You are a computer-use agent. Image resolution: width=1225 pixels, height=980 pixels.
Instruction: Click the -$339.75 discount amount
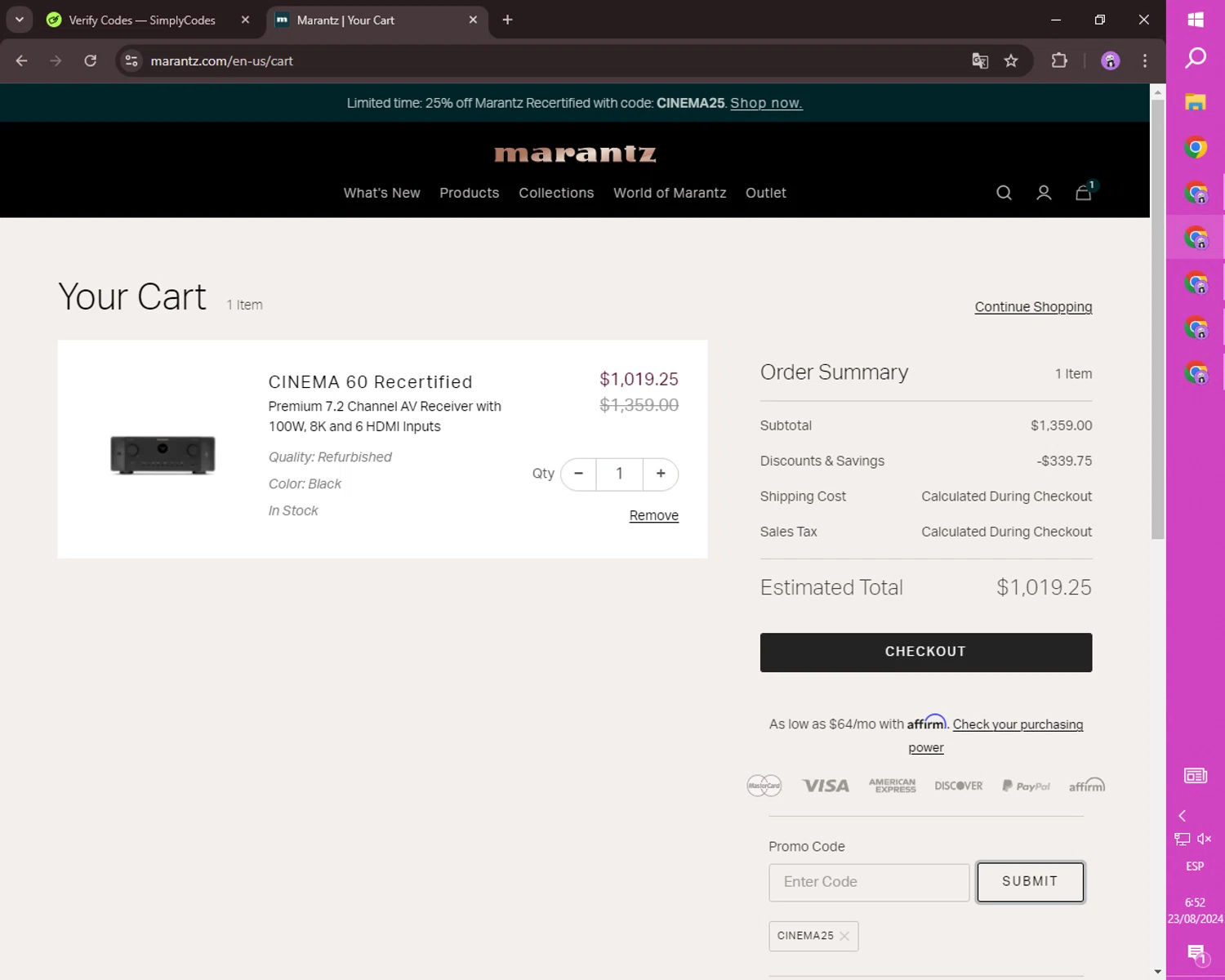pyautogui.click(x=1064, y=461)
